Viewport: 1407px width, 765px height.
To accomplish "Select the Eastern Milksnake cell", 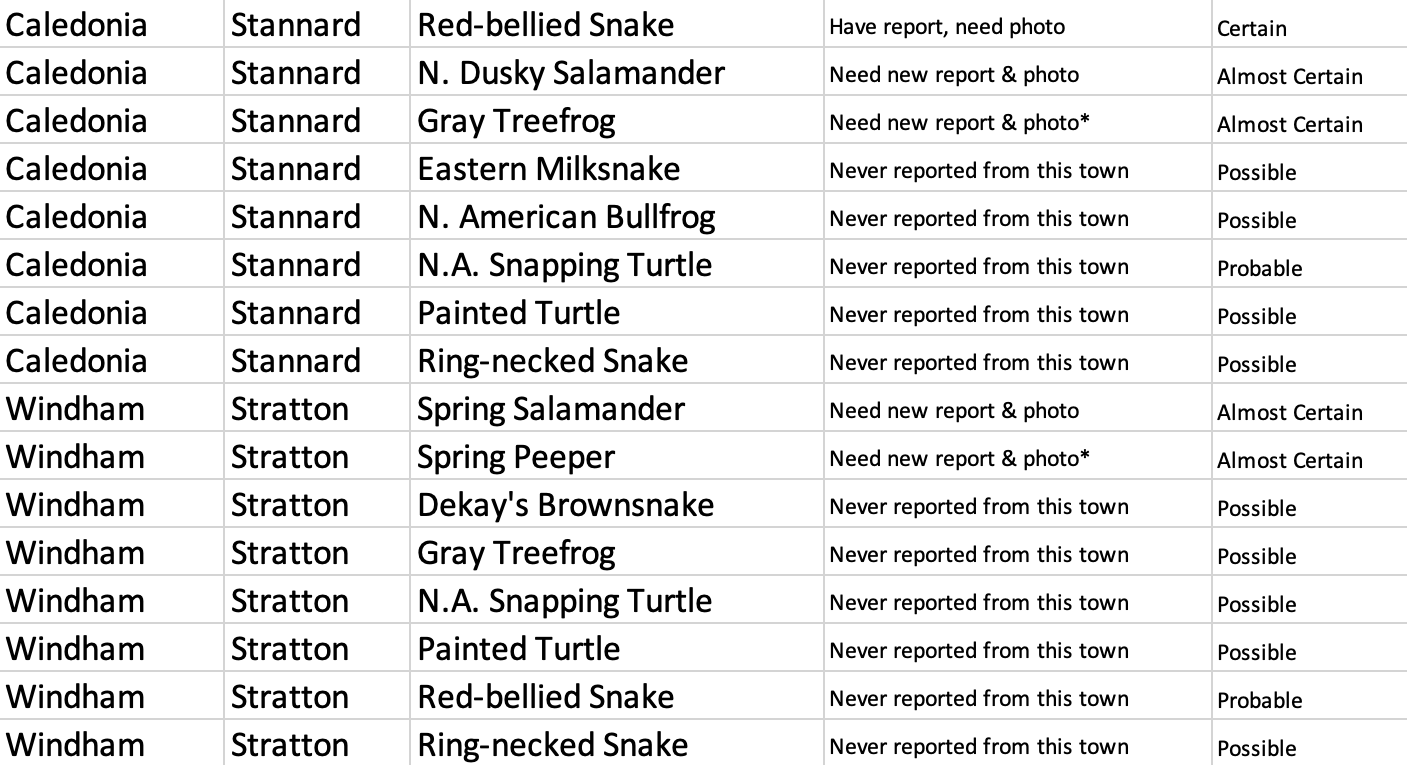I will click(x=548, y=169).
